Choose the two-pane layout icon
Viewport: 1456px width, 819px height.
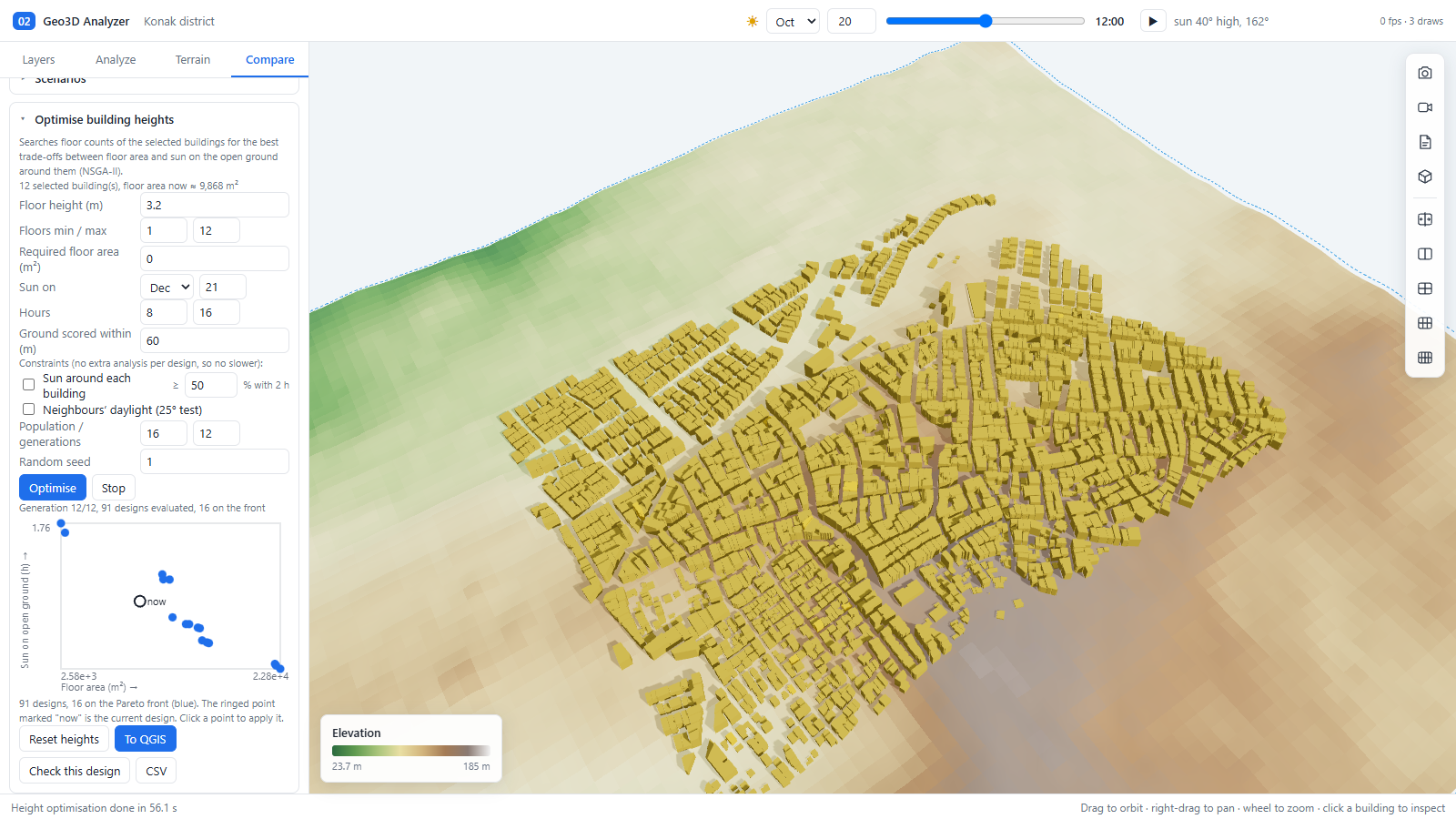pyautogui.click(x=1425, y=254)
